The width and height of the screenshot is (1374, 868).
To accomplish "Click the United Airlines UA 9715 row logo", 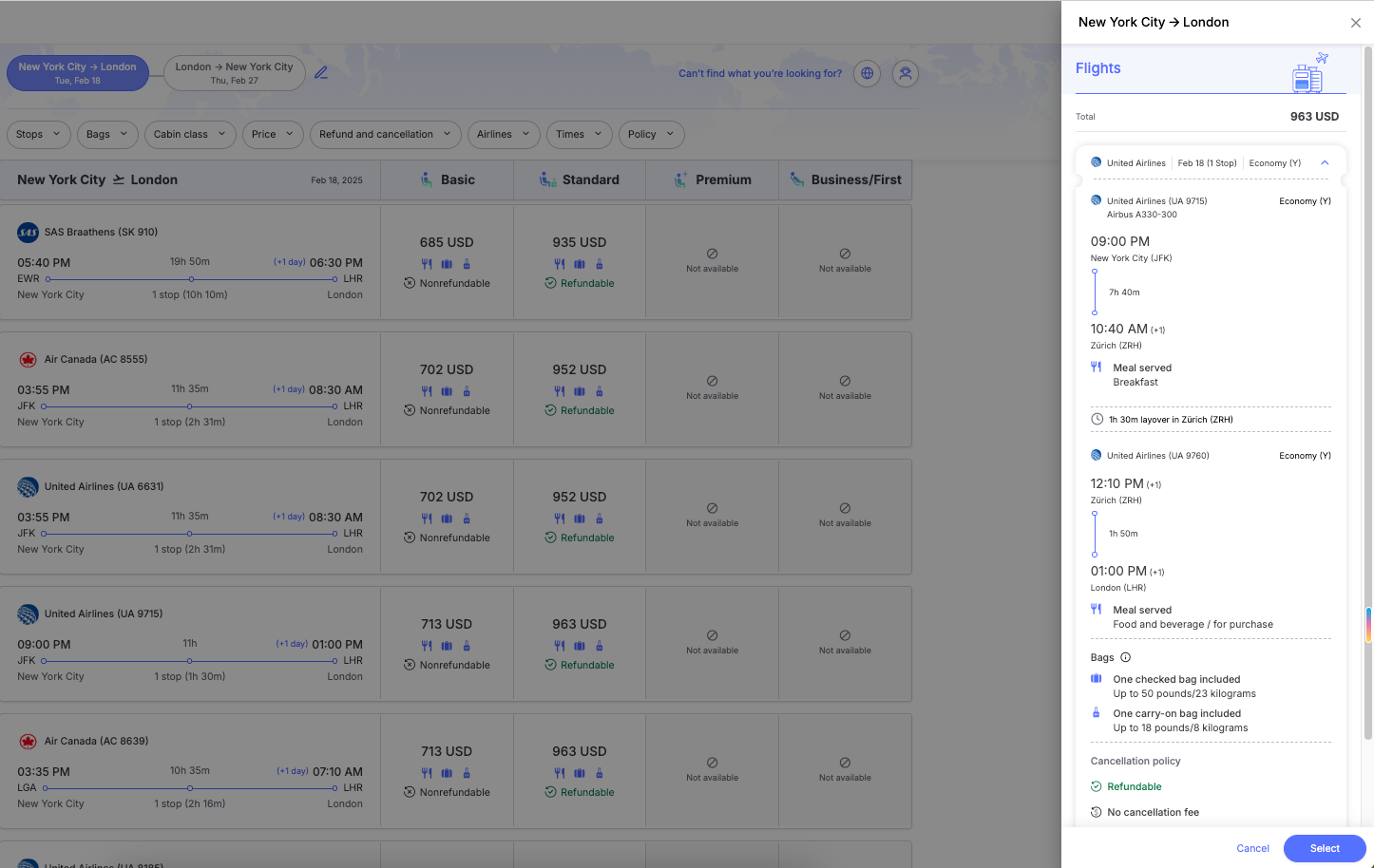I will [x=28, y=613].
